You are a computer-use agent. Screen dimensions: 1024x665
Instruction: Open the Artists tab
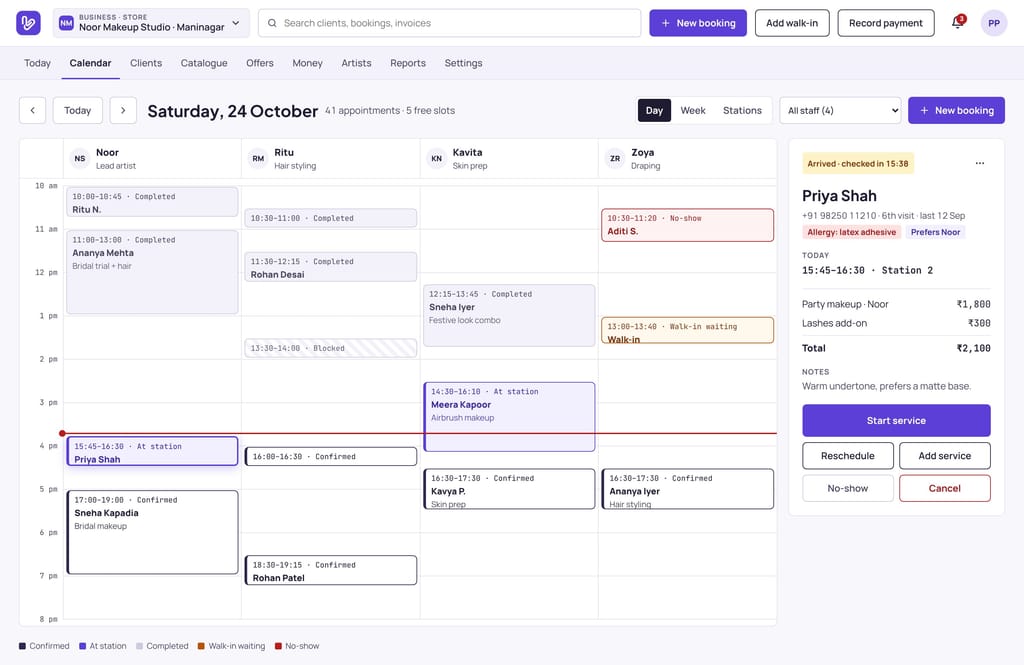pos(356,63)
